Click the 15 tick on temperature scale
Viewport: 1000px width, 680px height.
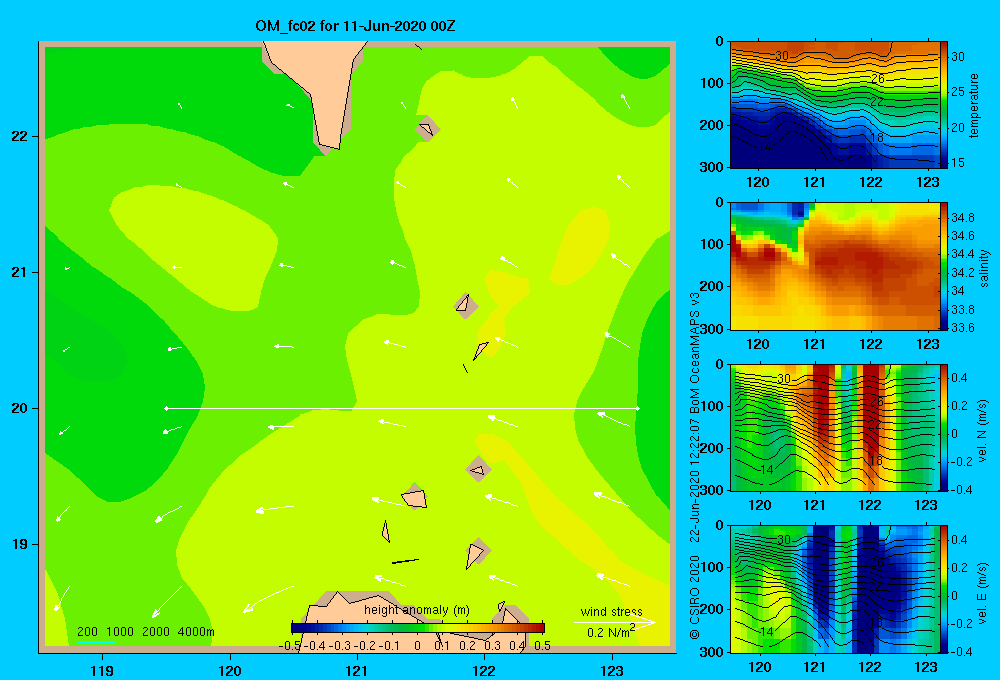(x=958, y=163)
